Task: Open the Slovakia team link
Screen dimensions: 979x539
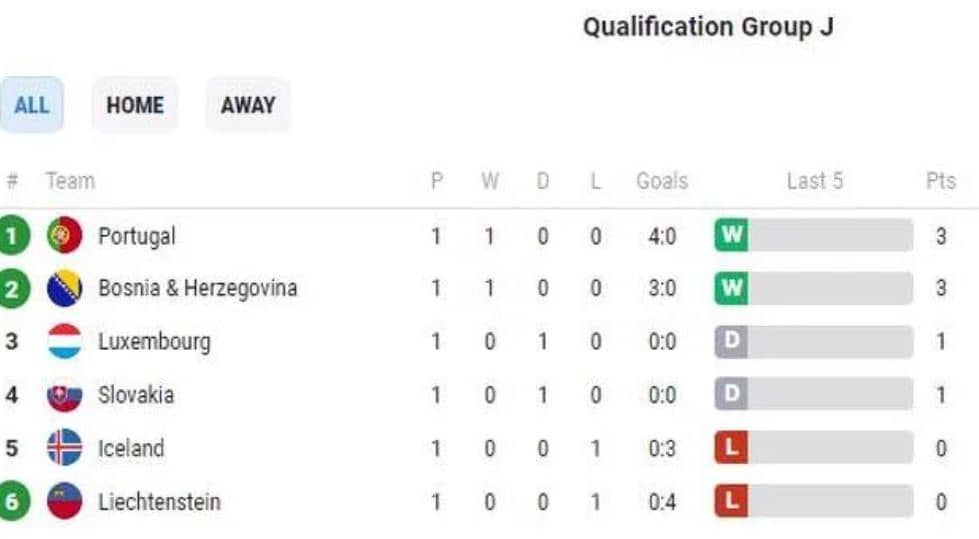Action: click(136, 395)
